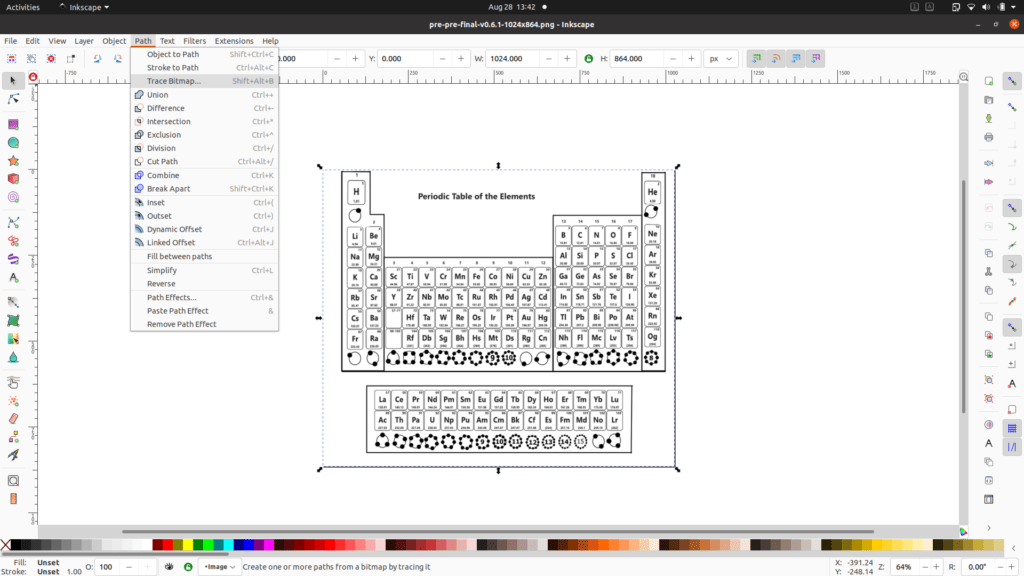Click the zoom-fit icon at ruler corner

click(963, 76)
